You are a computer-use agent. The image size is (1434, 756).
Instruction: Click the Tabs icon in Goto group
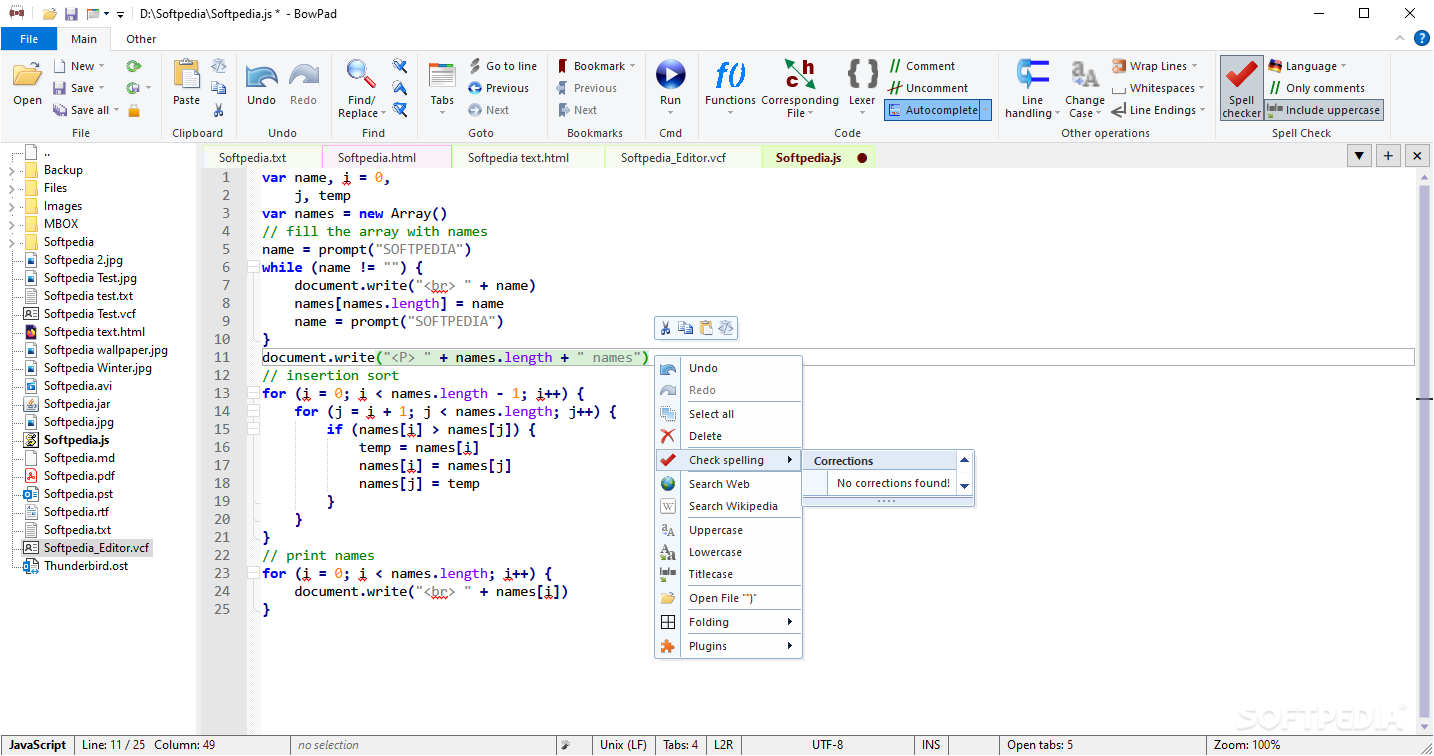pyautogui.click(x=442, y=76)
